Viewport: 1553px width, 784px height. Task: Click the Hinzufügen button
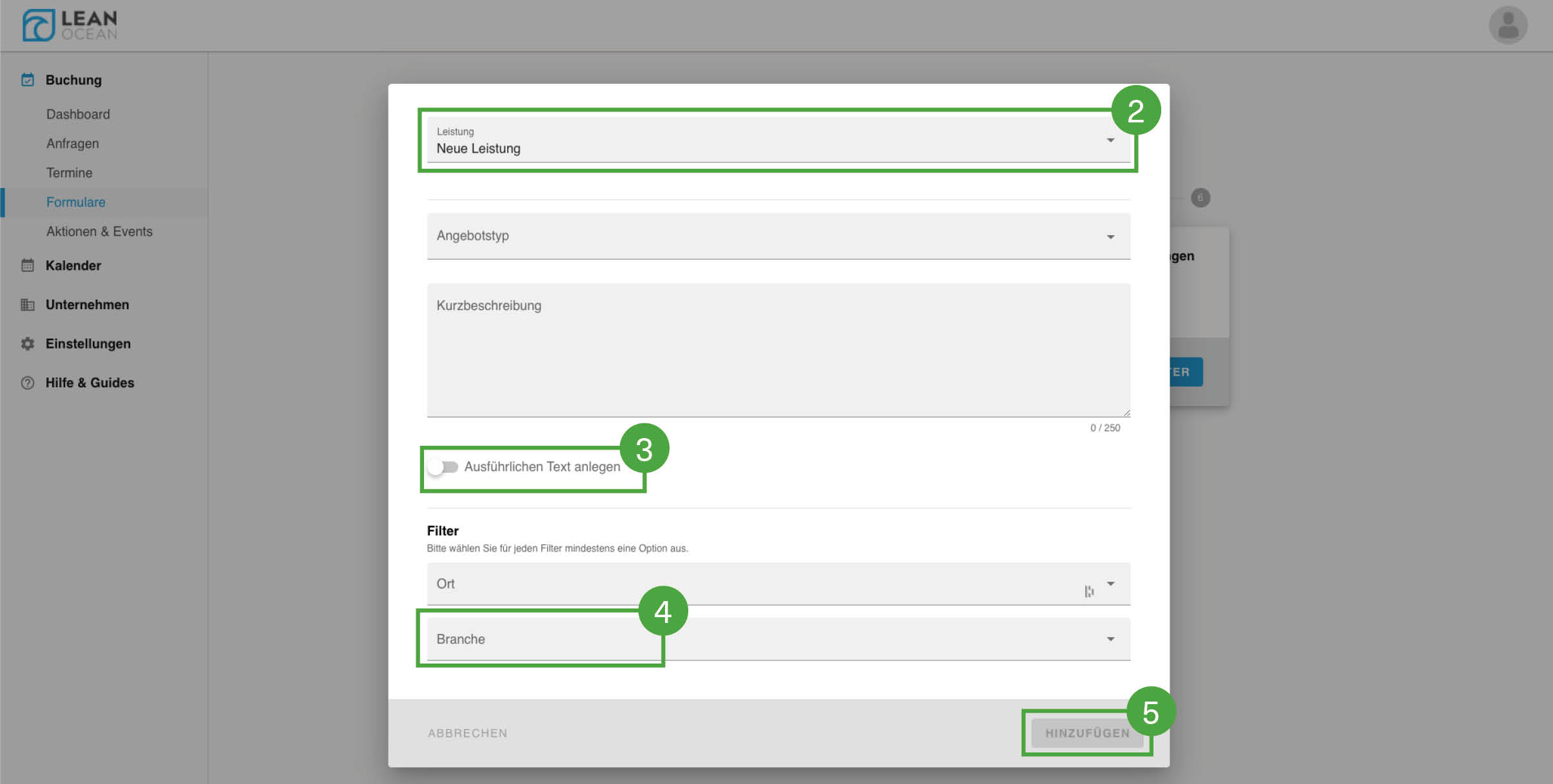pyautogui.click(x=1086, y=733)
